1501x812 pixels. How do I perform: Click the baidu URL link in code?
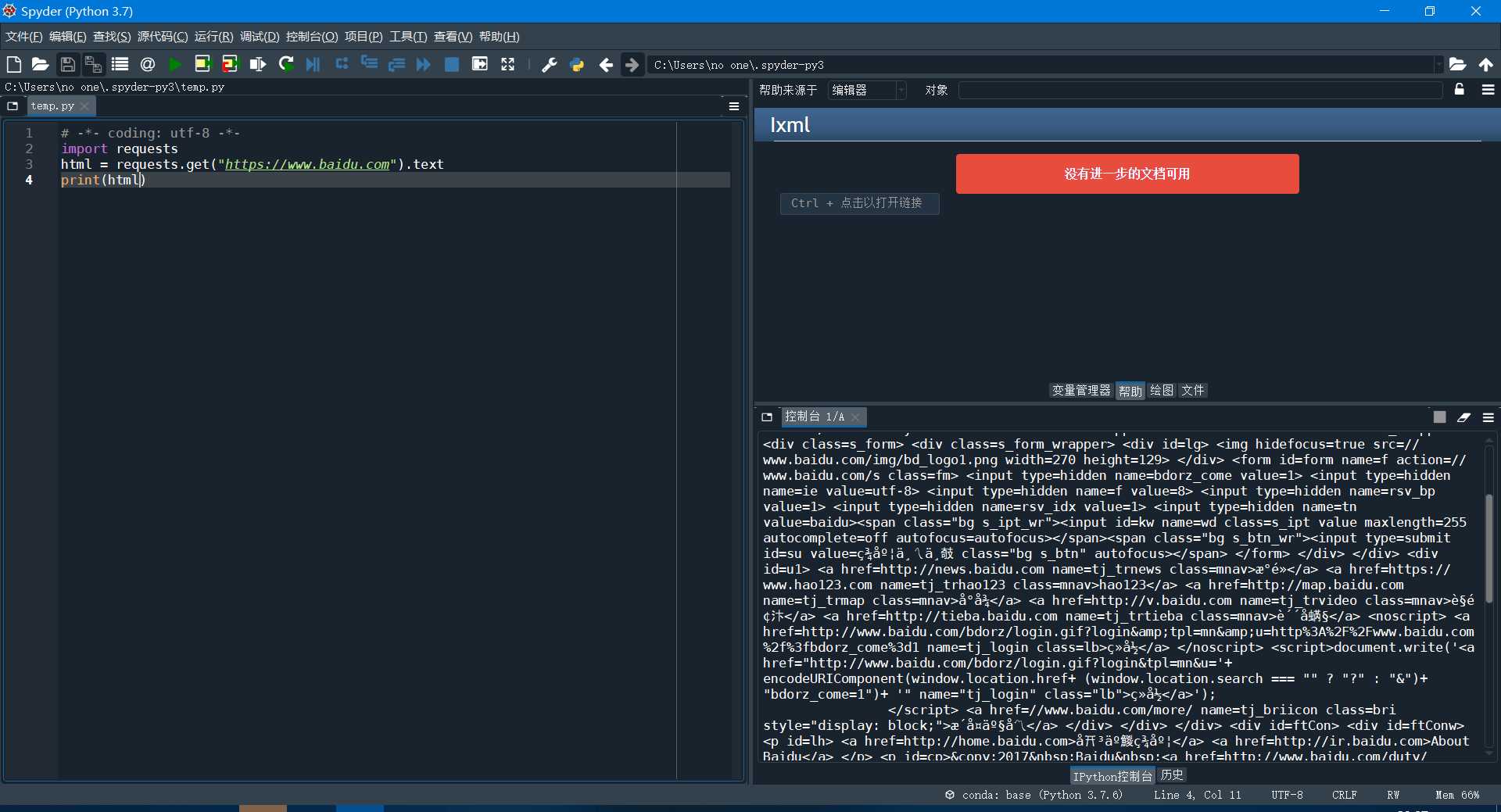click(x=307, y=164)
